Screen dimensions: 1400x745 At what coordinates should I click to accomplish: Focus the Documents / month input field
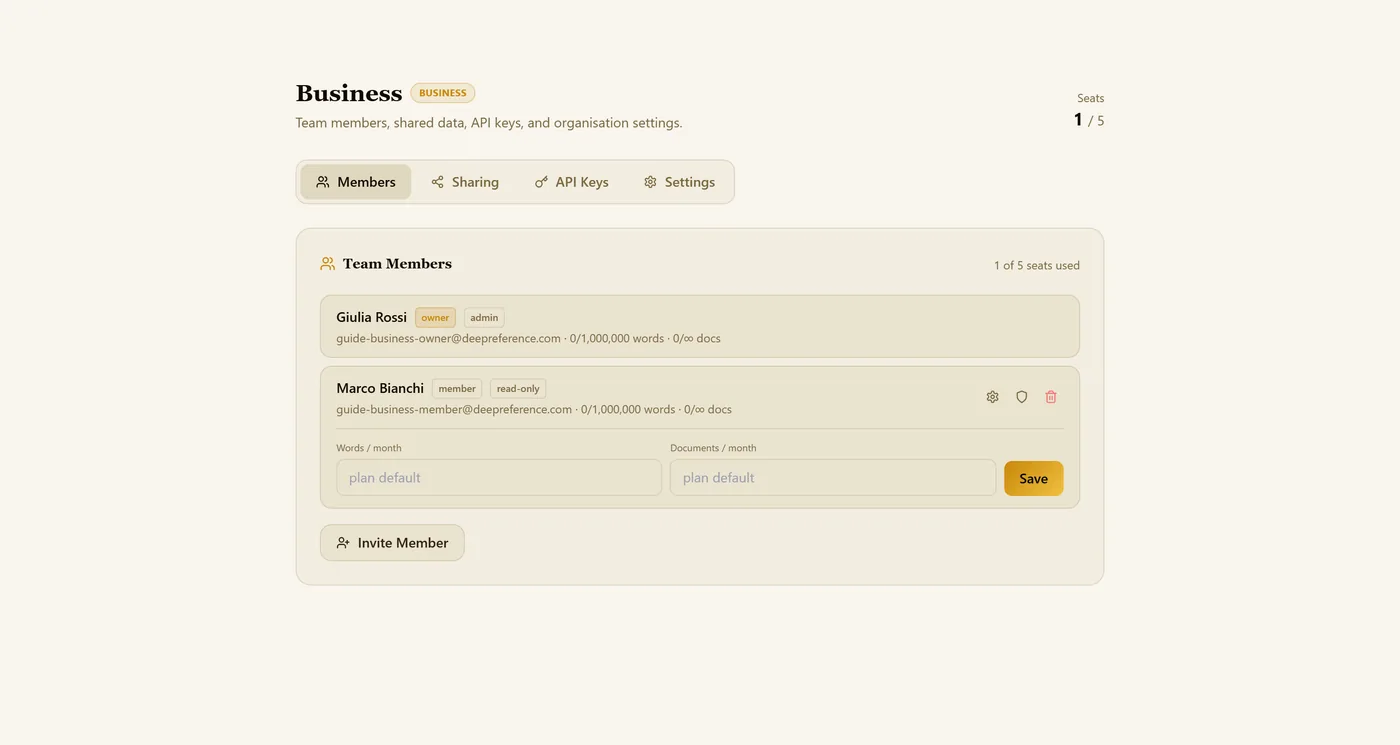tap(833, 478)
